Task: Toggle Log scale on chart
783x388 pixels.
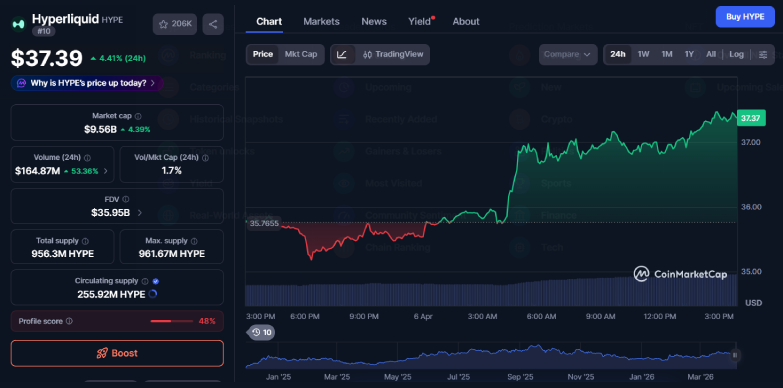Action: pos(736,54)
